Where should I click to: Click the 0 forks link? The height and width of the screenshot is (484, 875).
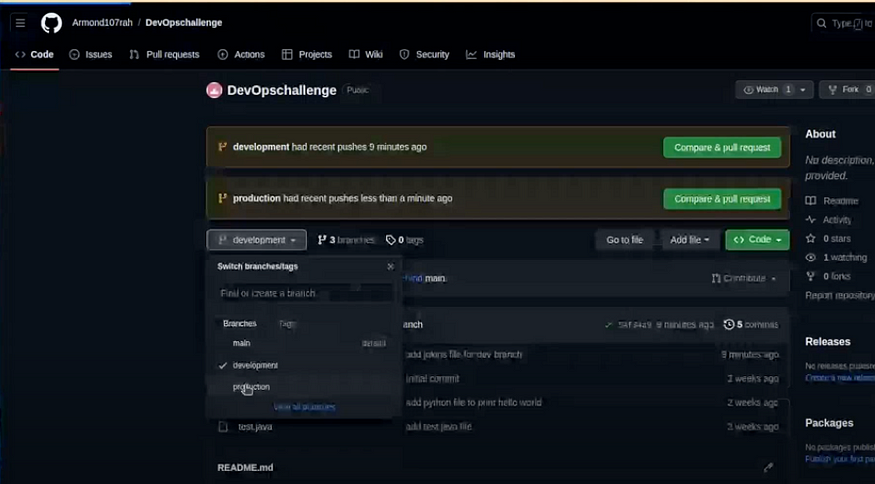click(836, 276)
